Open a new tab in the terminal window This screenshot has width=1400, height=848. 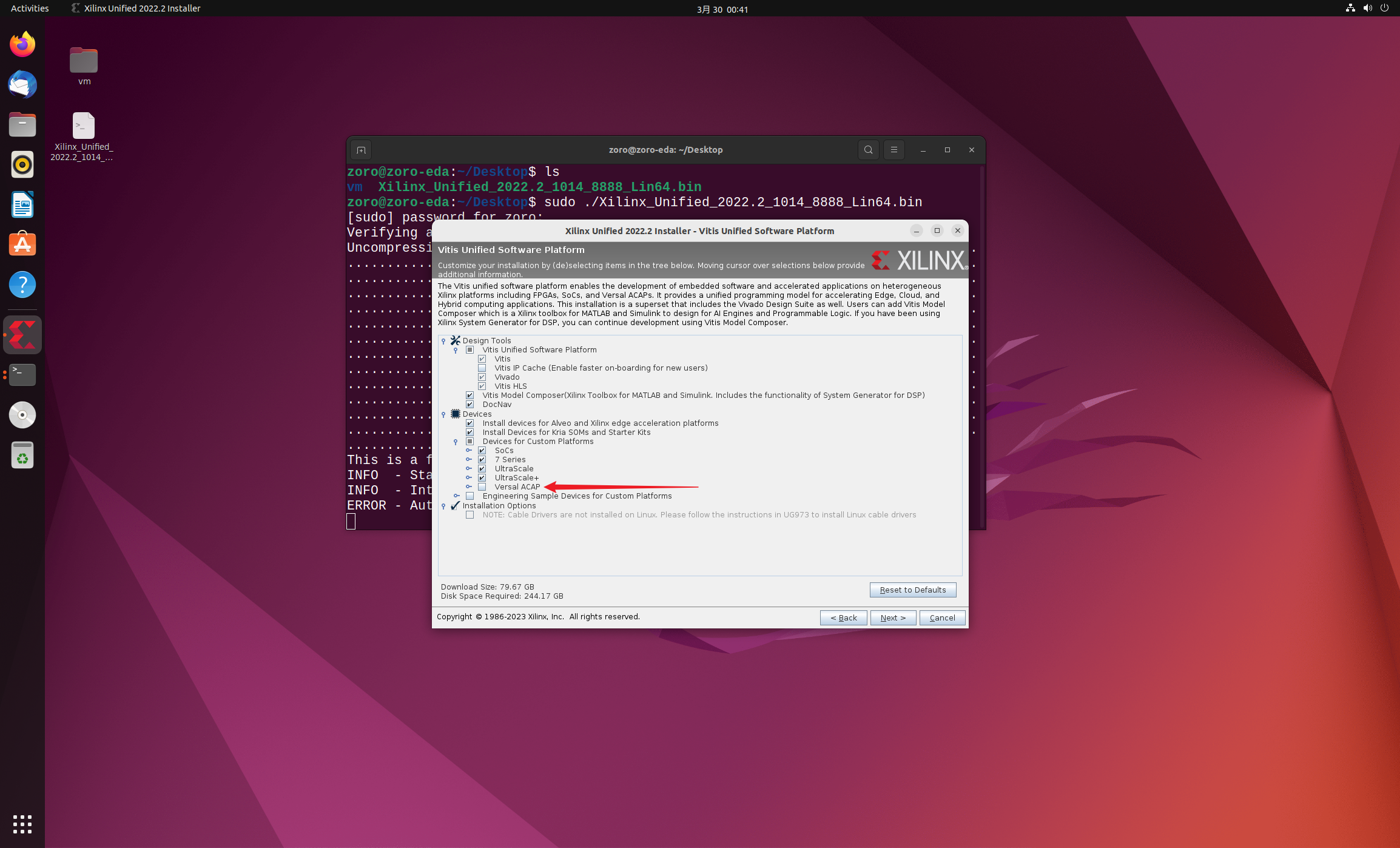tap(361, 150)
